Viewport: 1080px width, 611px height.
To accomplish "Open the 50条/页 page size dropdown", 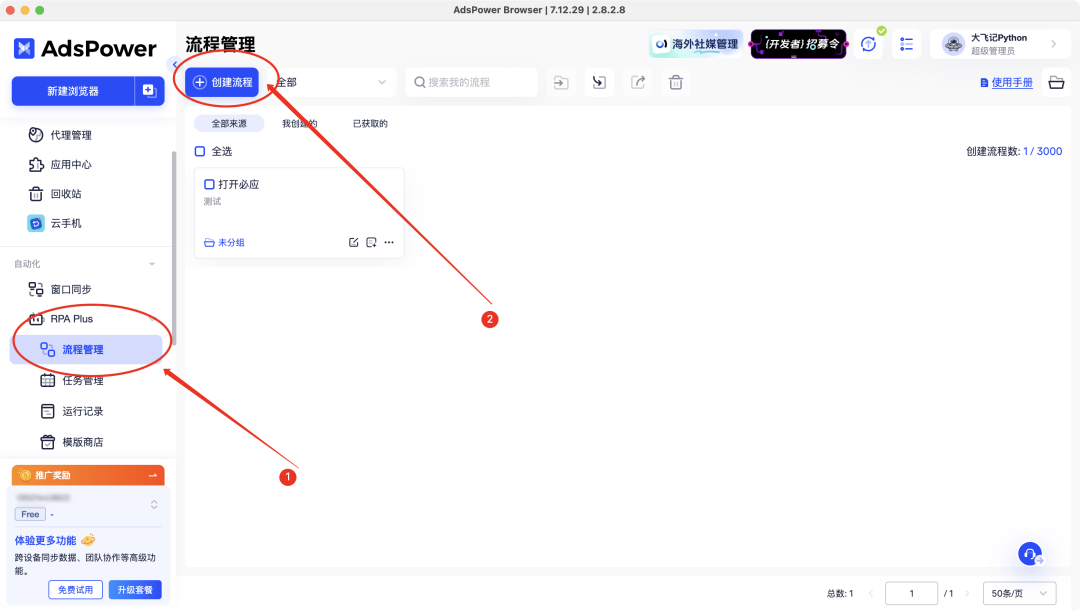I will (x=1019, y=593).
